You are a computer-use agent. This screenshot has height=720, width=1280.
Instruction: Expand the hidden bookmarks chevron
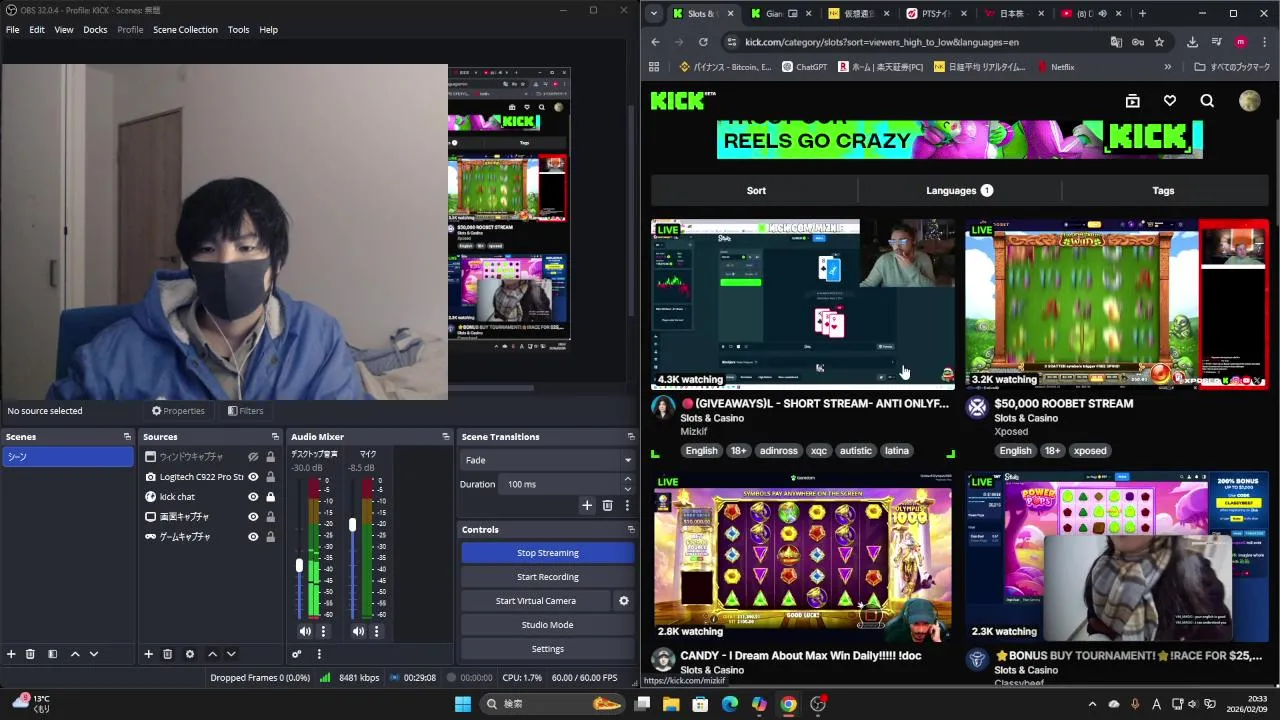(1167, 67)
